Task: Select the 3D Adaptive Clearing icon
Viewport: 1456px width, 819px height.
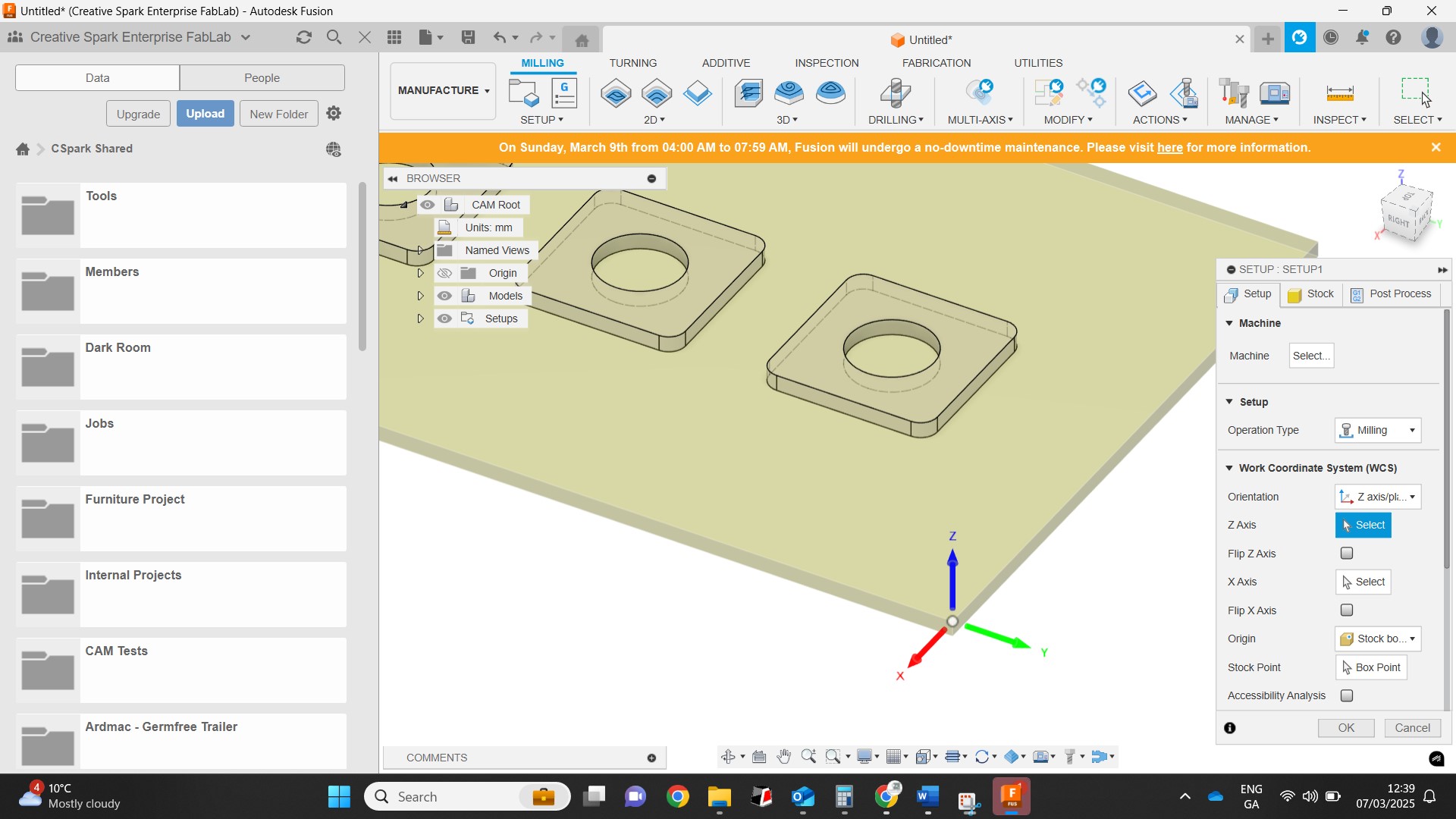Action: pyautogui.click(x=748, y=93)
